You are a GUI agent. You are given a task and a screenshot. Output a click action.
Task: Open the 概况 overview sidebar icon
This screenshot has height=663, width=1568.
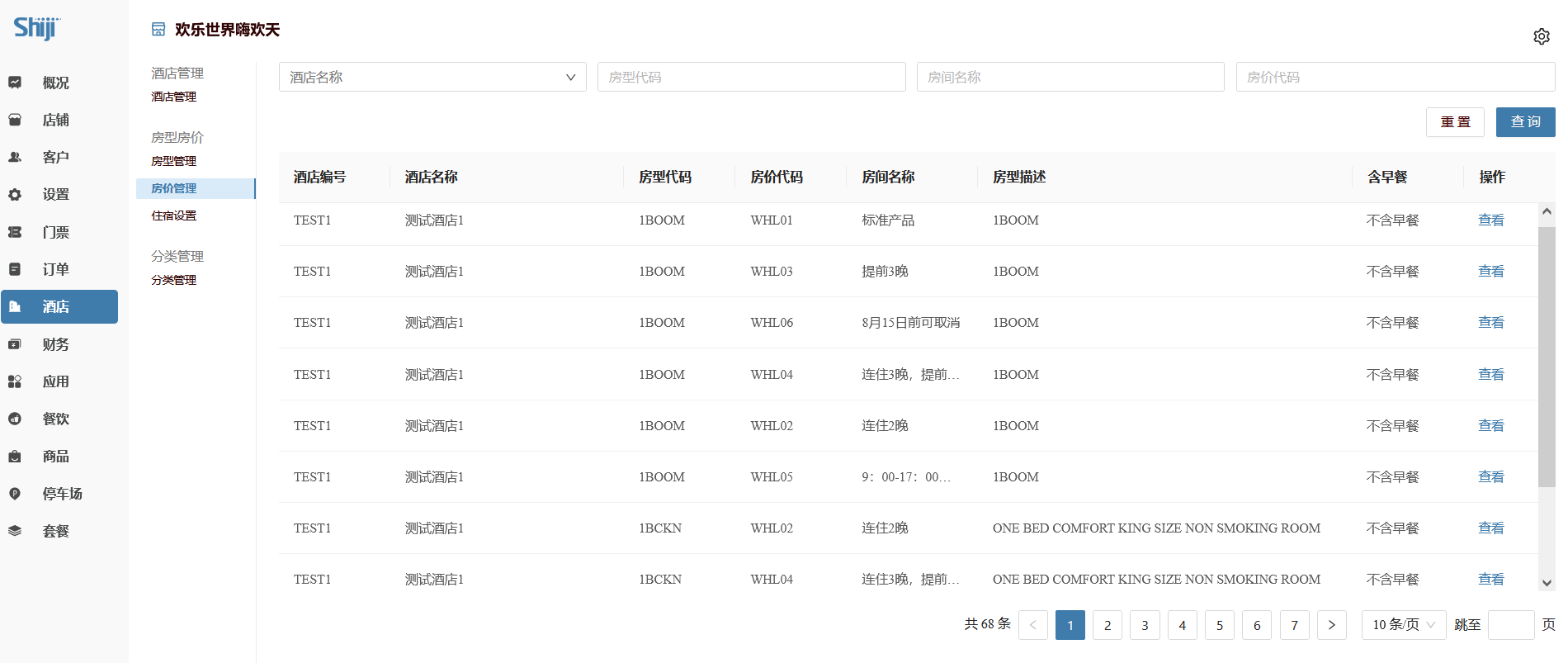click(x=15, y=83)
